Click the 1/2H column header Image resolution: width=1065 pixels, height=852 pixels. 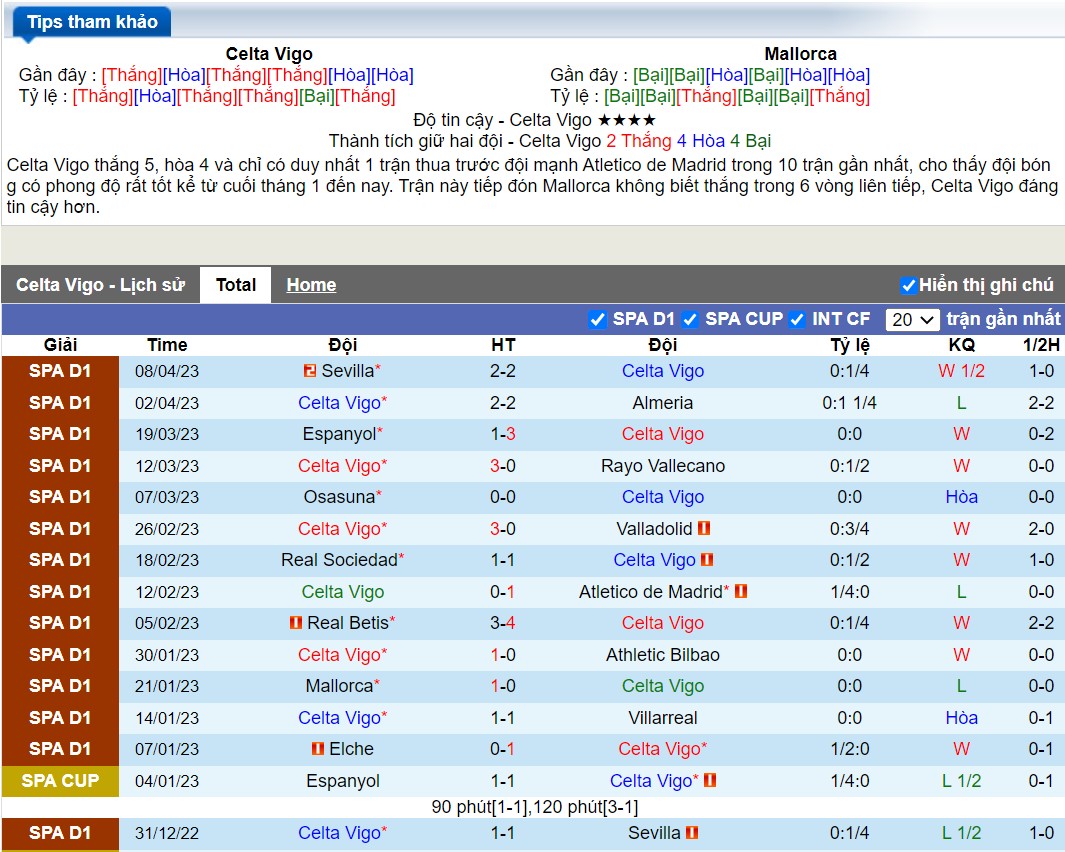click(1041, 345)
